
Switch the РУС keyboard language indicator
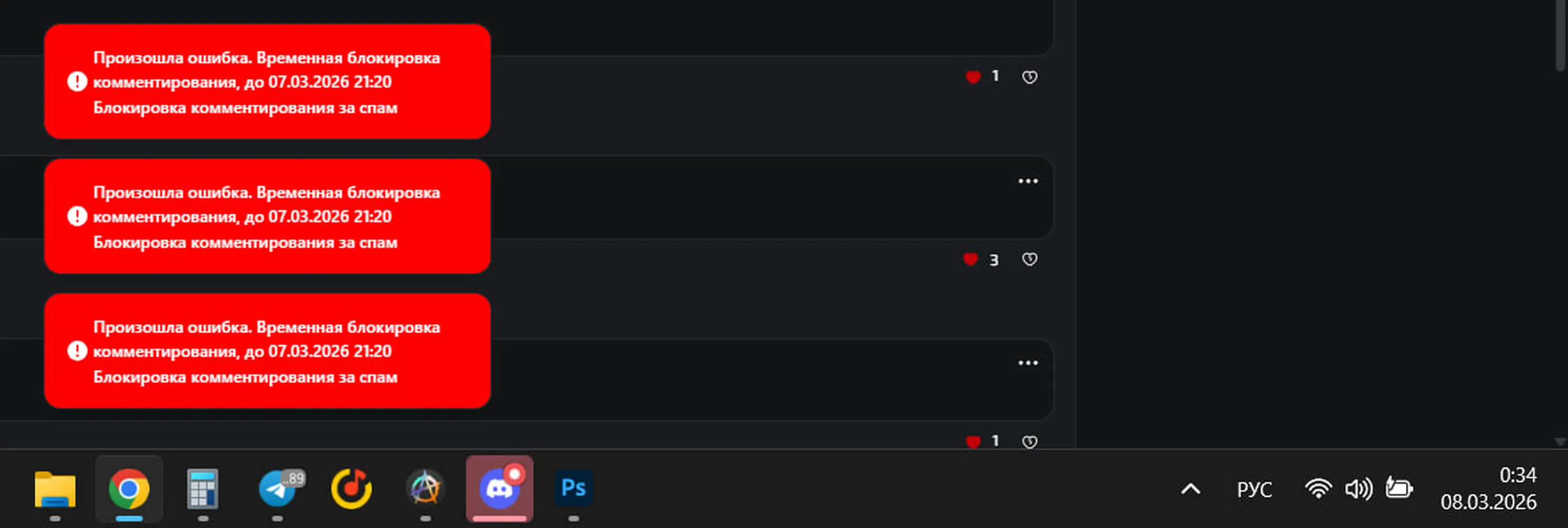(x=1254, y=489)
